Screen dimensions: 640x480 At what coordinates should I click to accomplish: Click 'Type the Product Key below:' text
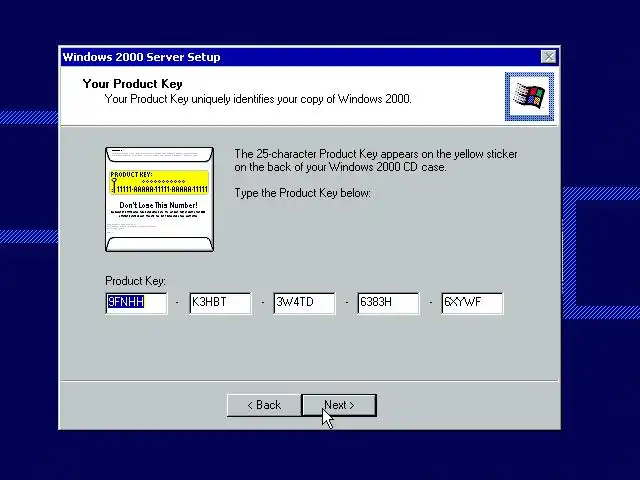tap(302, 193)
